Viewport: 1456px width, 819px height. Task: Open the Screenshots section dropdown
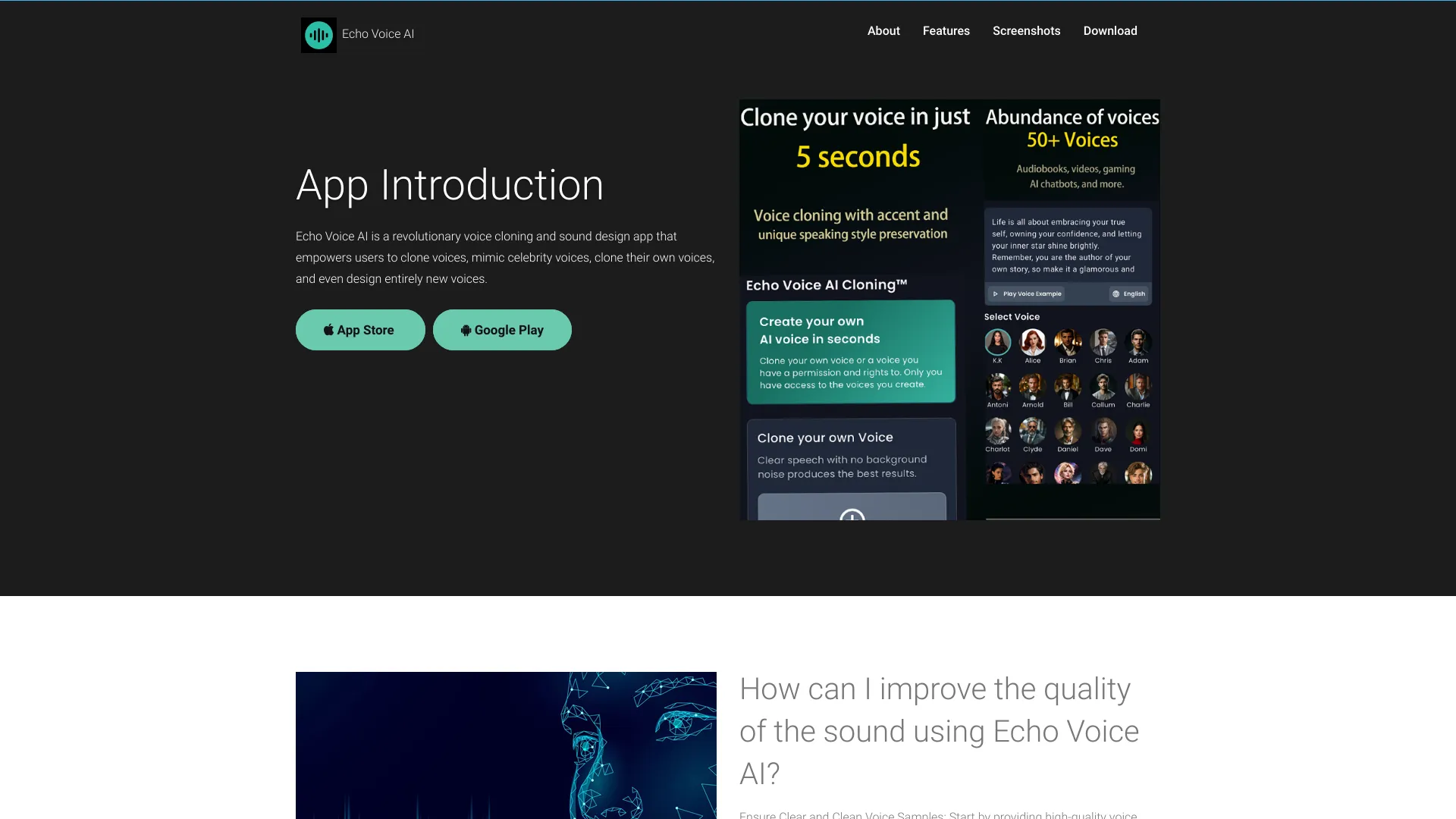point(1026,30)
